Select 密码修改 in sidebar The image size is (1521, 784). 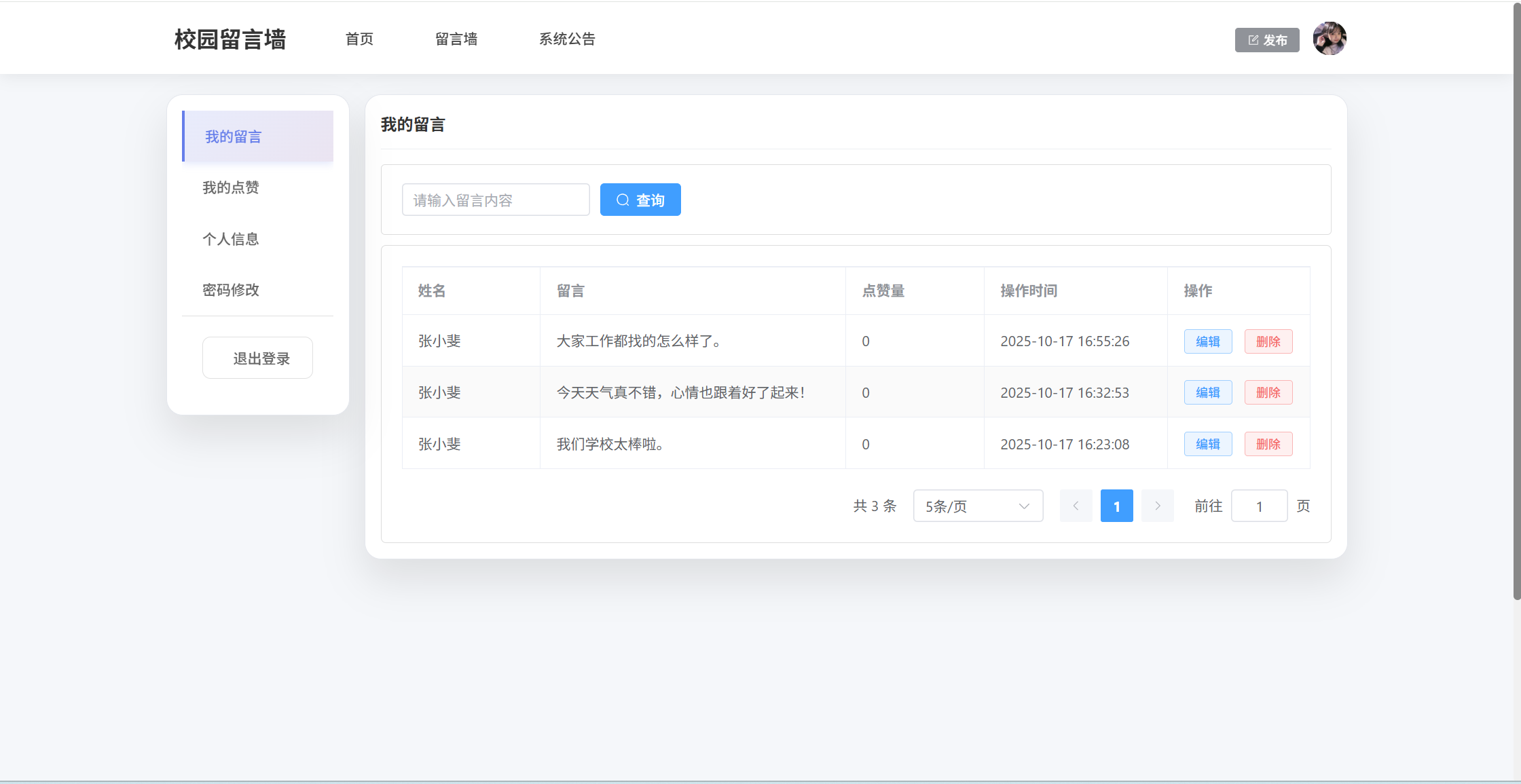click(x=231, y=290)
